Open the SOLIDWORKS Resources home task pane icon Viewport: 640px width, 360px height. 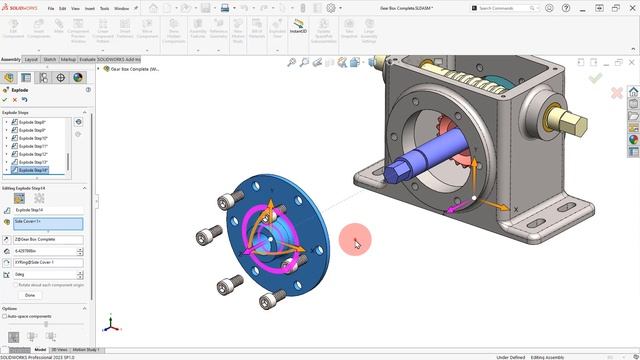(x=633, y=91)
